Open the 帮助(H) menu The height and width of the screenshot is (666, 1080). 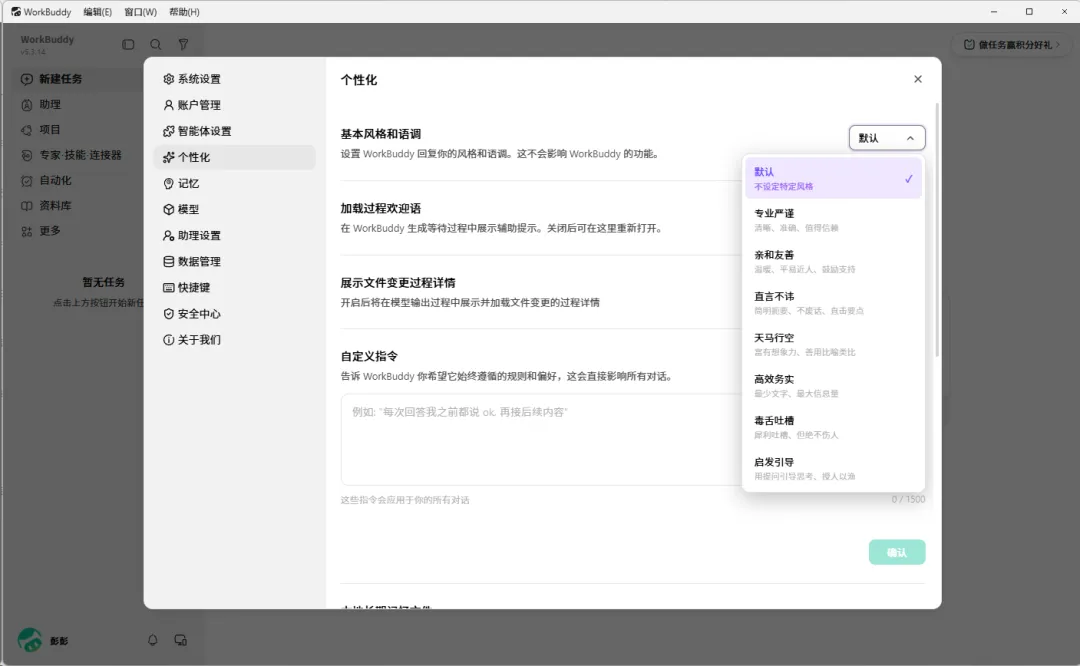[184, 12]
